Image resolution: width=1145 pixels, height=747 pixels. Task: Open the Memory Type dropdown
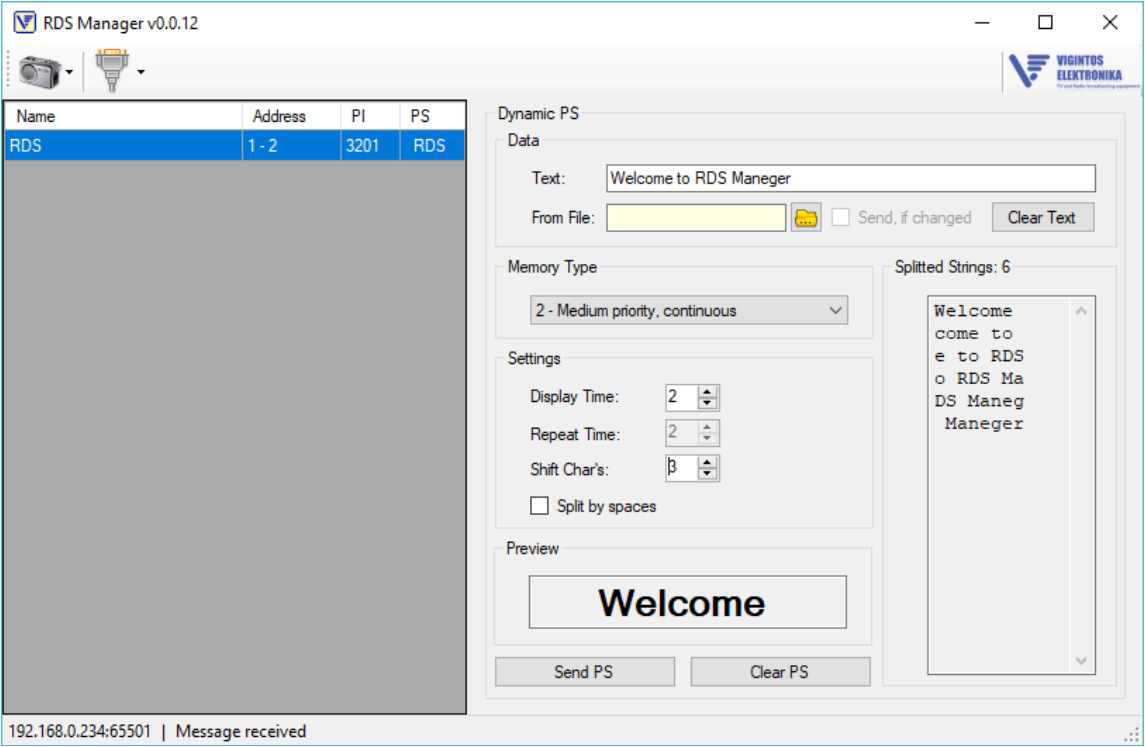pos(689,310)
